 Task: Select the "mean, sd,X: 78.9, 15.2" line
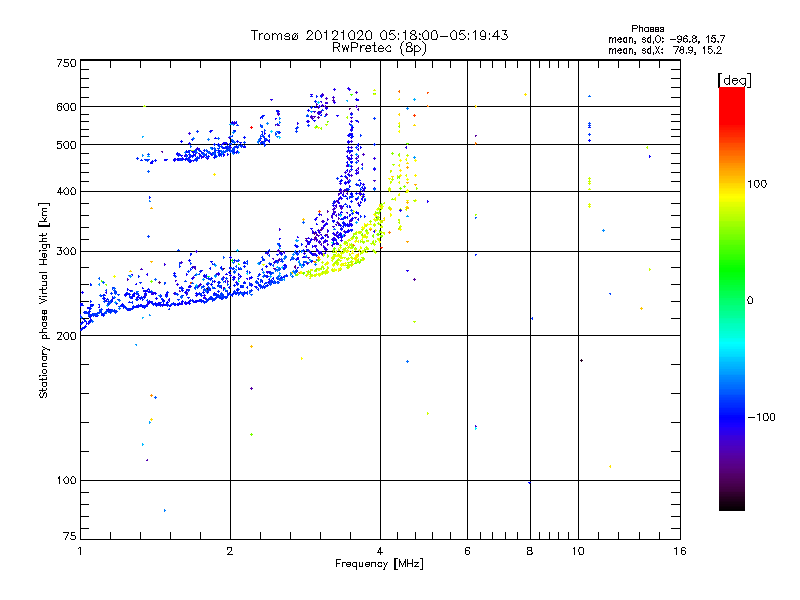(x=665, y=50)
